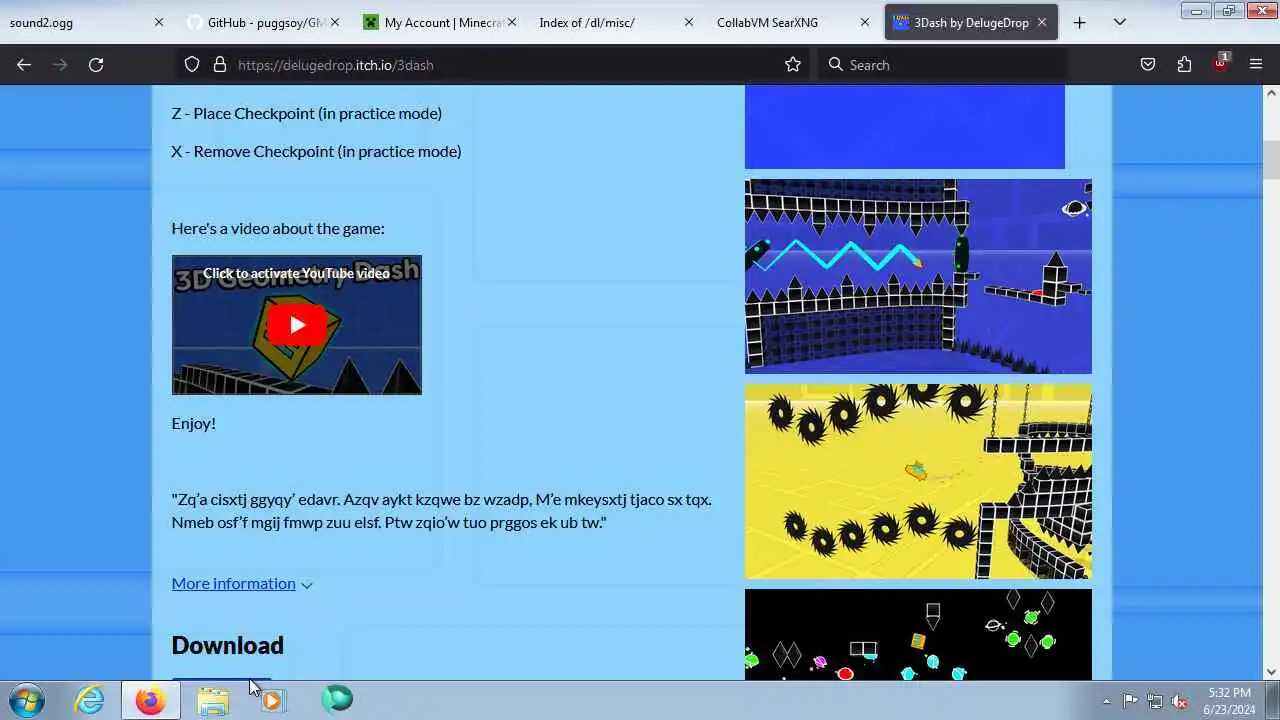Close the My Account Minecraft tab

511,22
